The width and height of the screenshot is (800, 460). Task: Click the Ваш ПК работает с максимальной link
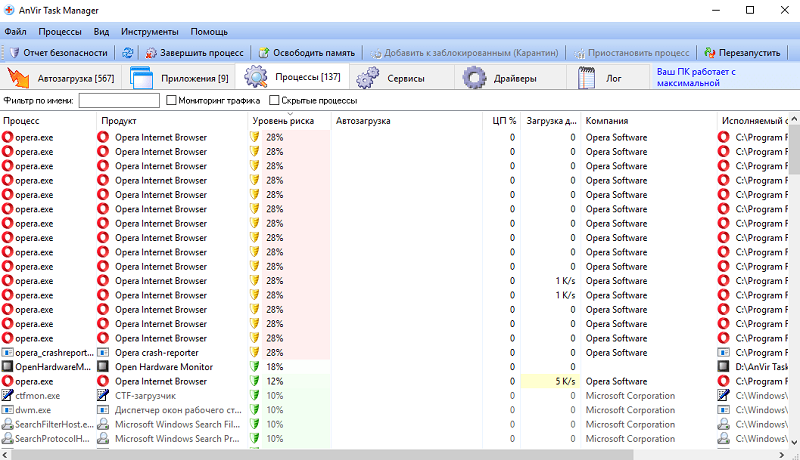pos(696,78)
